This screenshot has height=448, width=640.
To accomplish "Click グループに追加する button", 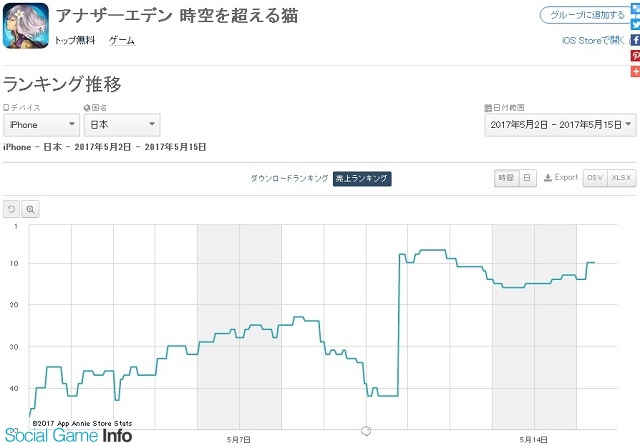I will point(587,15).
